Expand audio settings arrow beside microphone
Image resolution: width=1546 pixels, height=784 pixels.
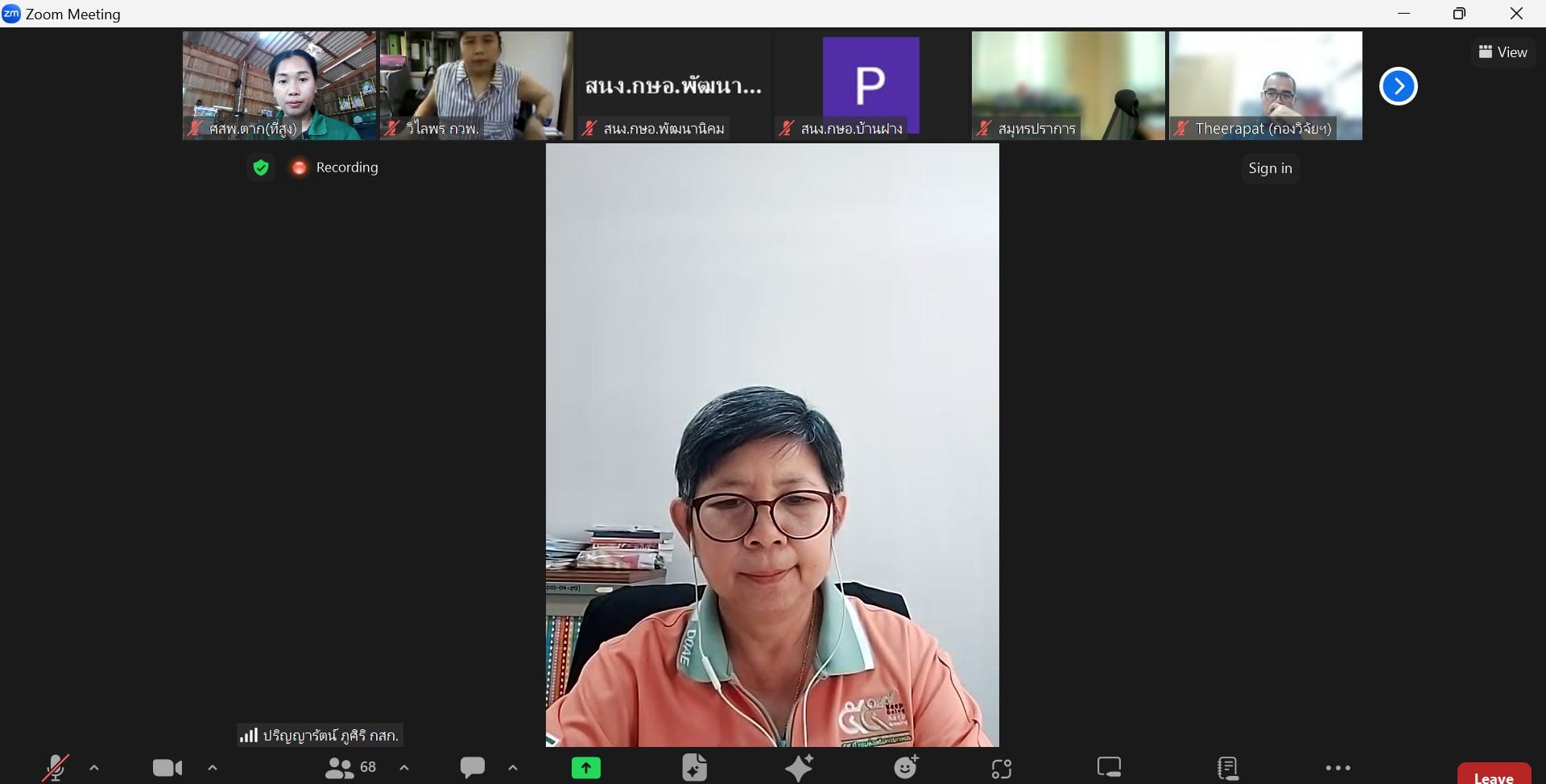click(94, 768)
